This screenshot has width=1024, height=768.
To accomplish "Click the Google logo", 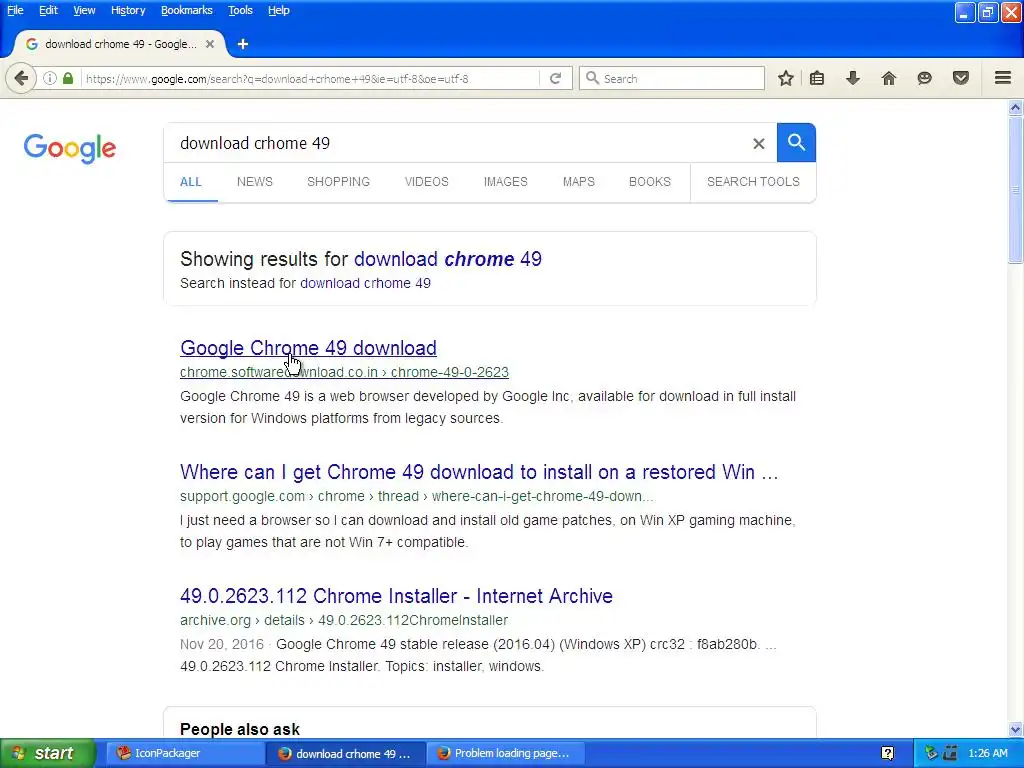I will [x=70, y=148].
